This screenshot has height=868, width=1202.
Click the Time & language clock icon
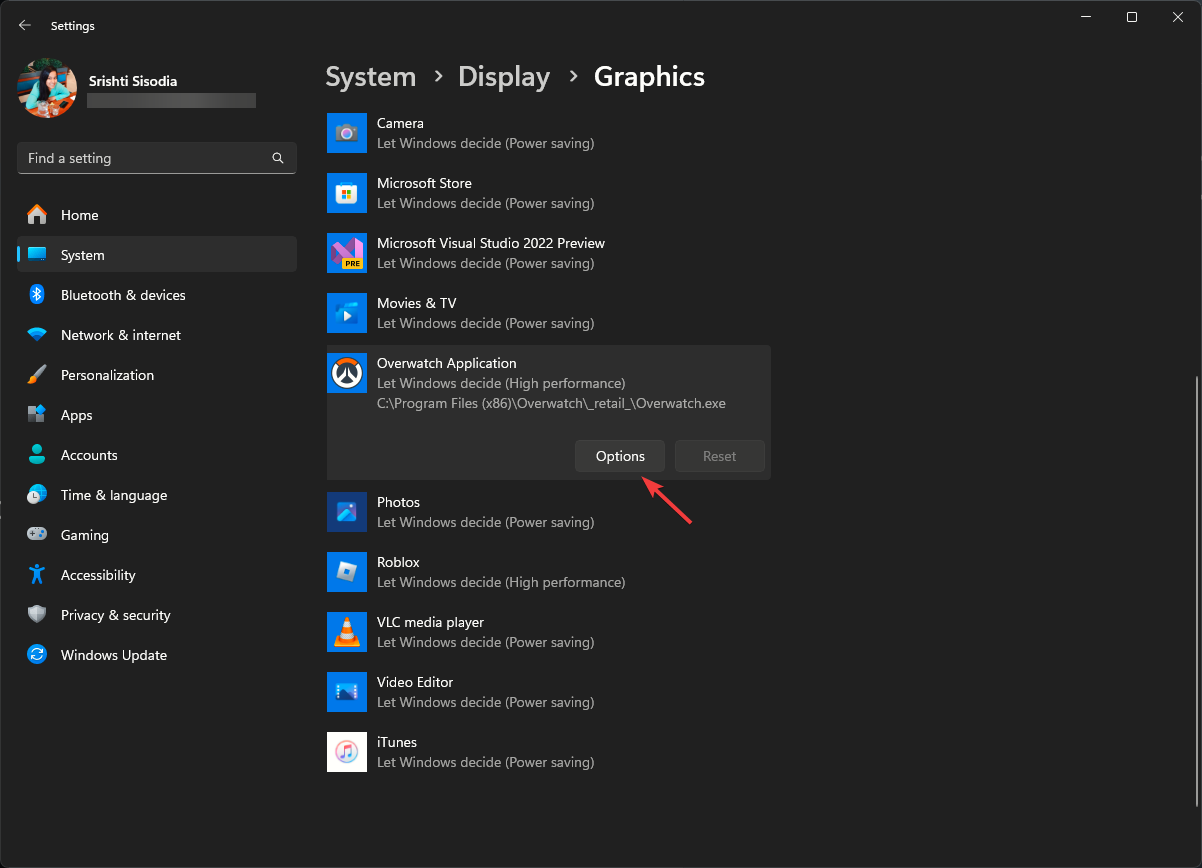(37, 495)
